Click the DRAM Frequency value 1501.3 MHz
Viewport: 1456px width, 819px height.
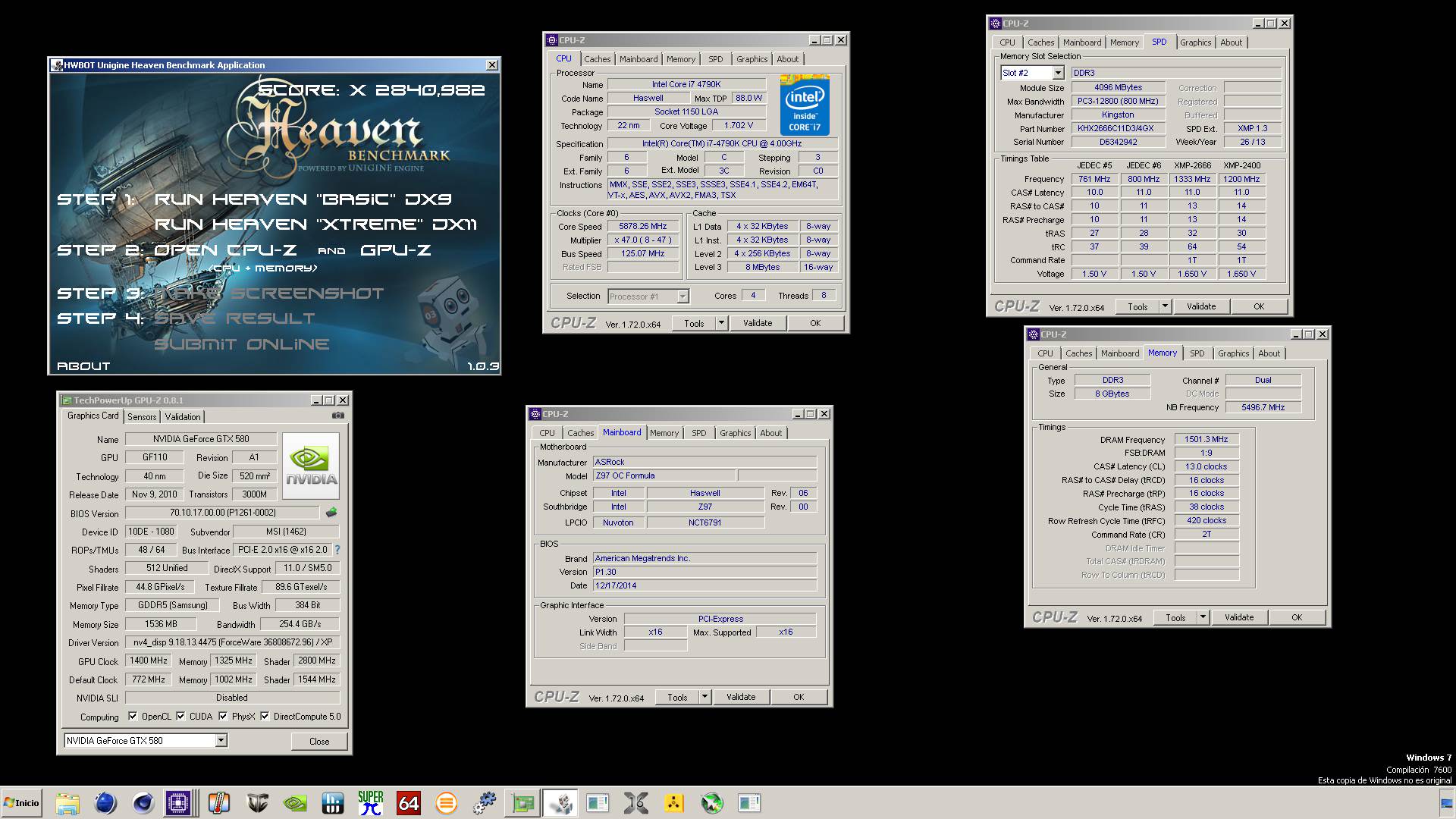click(1207, 439)
